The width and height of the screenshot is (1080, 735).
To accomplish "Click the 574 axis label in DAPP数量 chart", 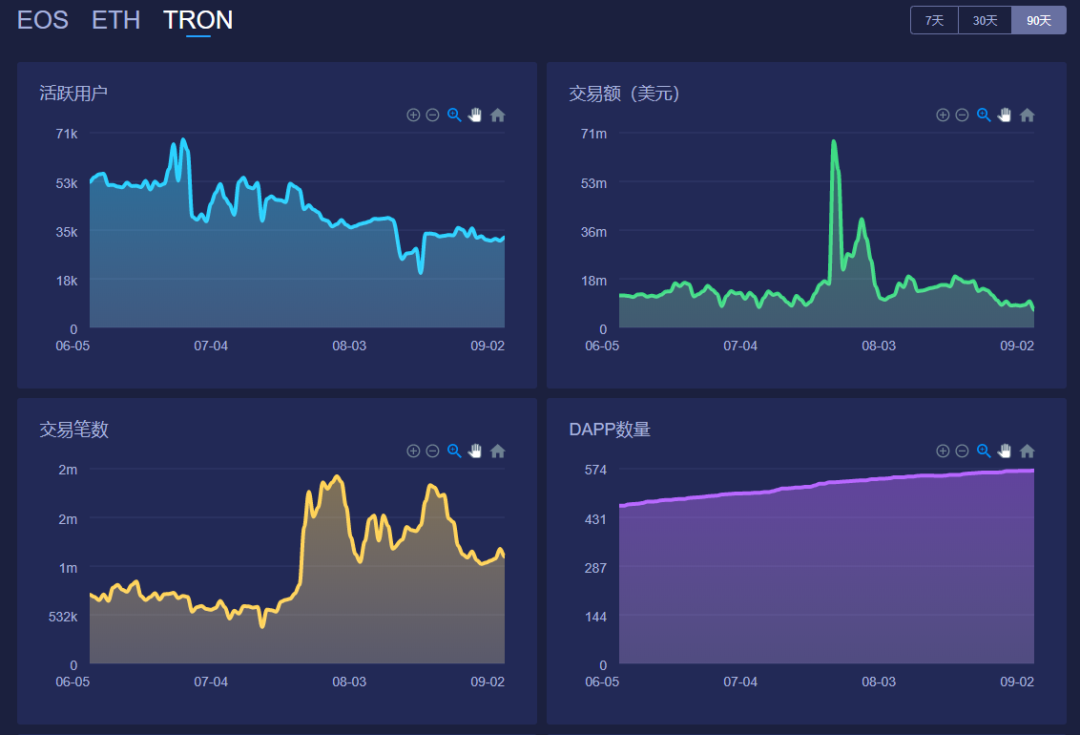I will tap(596, 470).
